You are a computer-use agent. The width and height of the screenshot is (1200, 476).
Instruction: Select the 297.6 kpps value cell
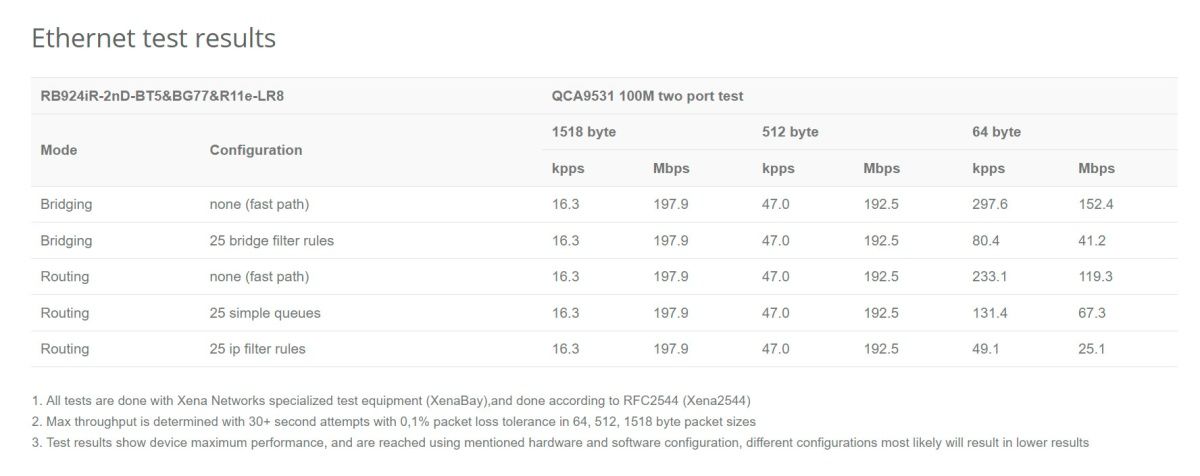[990, 205]
